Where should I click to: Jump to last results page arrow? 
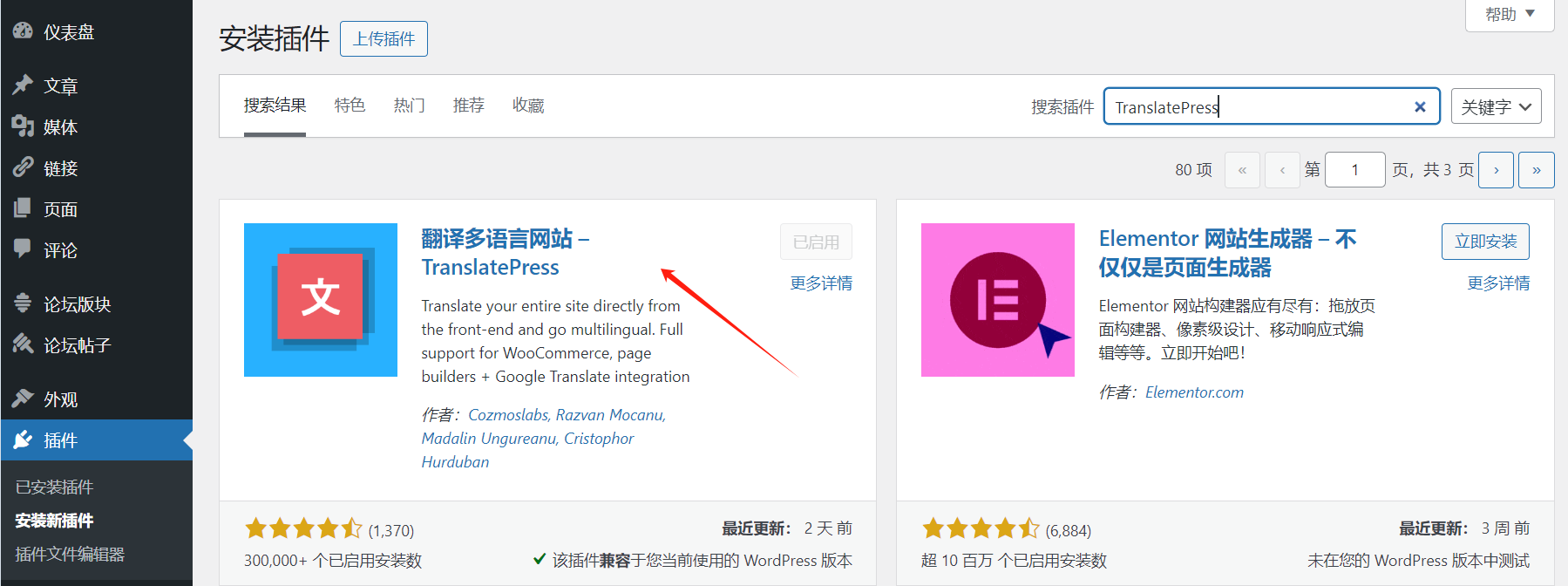coord(1537,170)
